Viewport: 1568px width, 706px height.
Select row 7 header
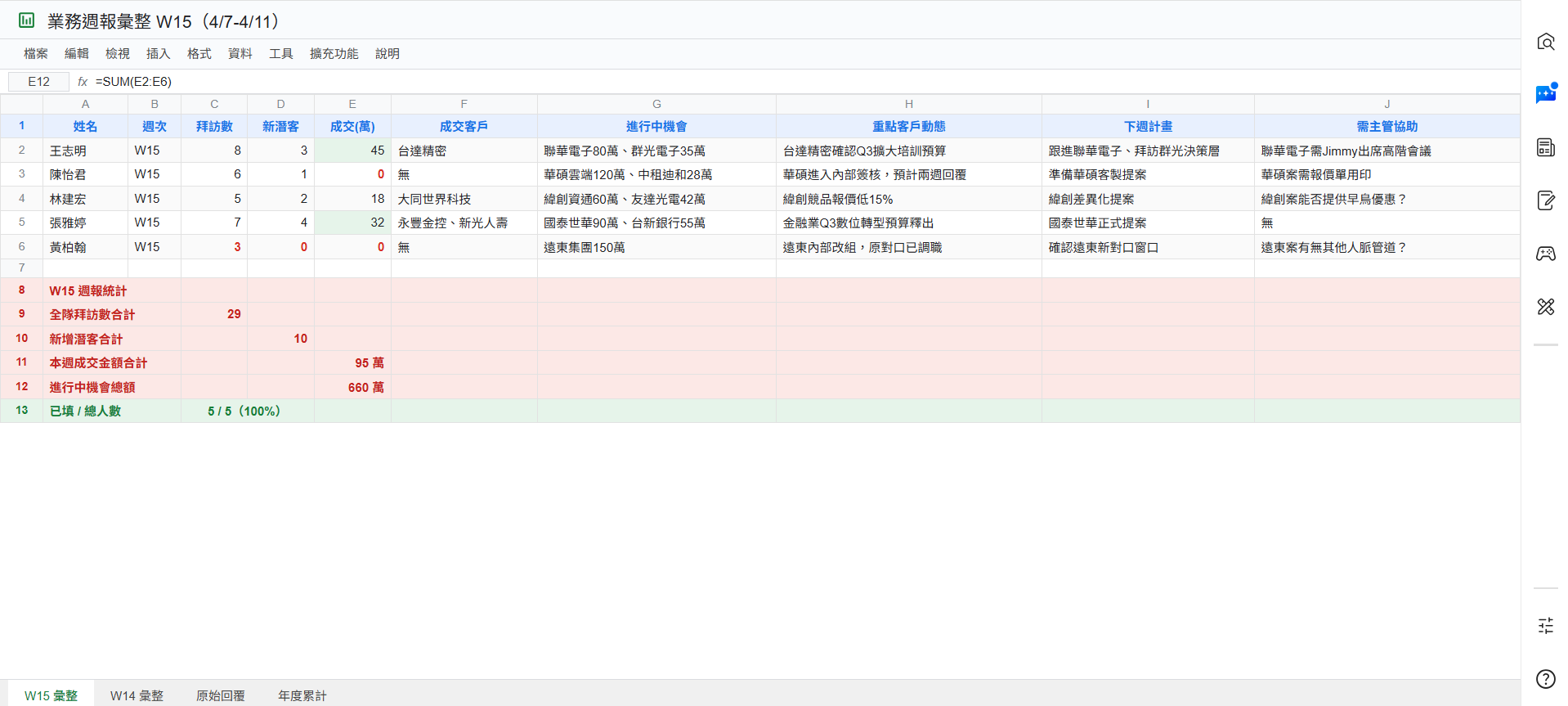pos(21,268)
